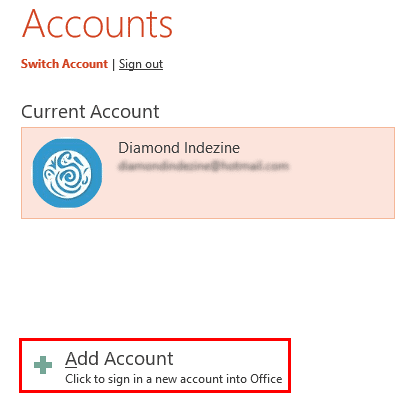
Task: Click the underlined 'A' in Add Account
Action: [x=71, y=359]
